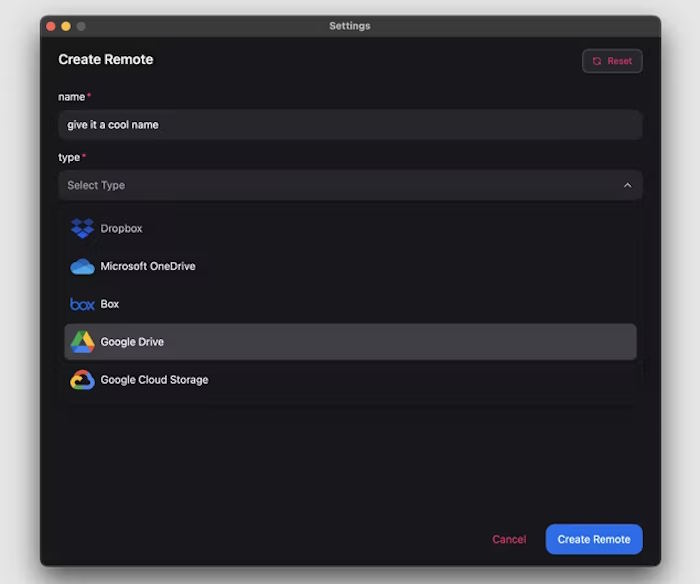Click the Settings window title
The width and height of the screenshot is (700, 584).
point(350,26)
